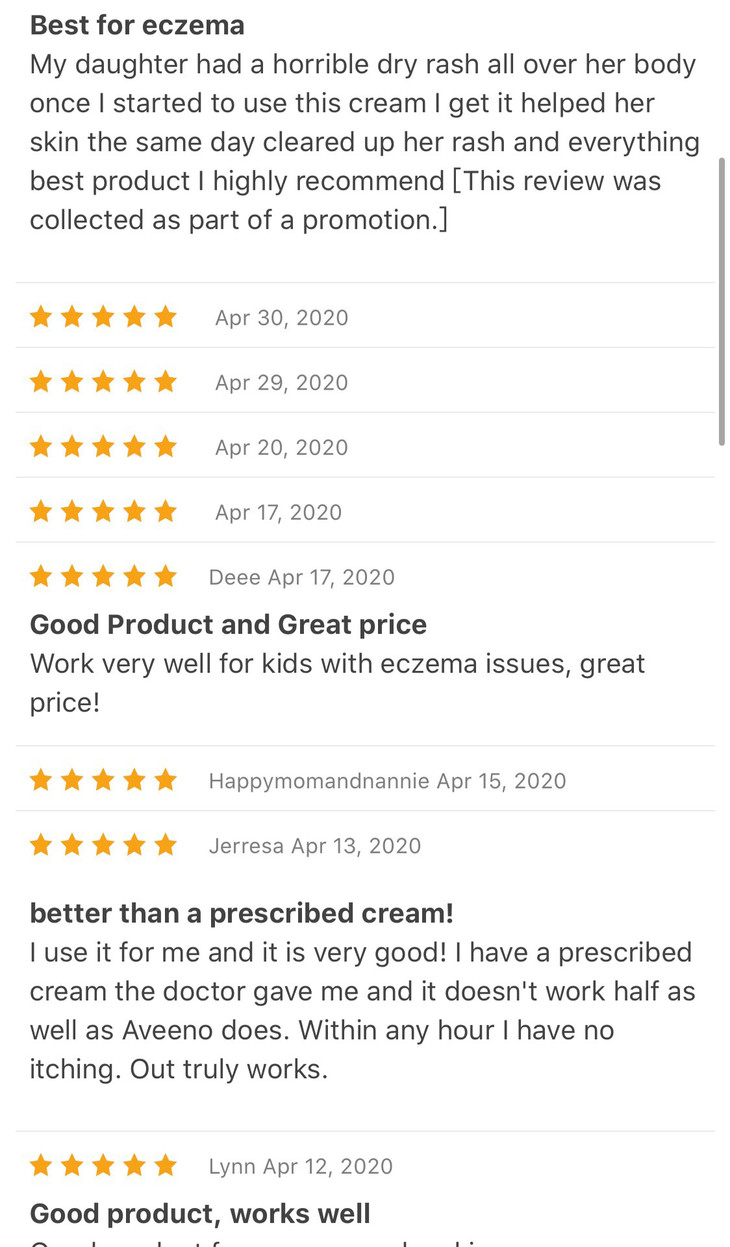730x1247 pixels.
Task: Tap the star rating dated Apr 20, 2020
Action: pos(103,447)
